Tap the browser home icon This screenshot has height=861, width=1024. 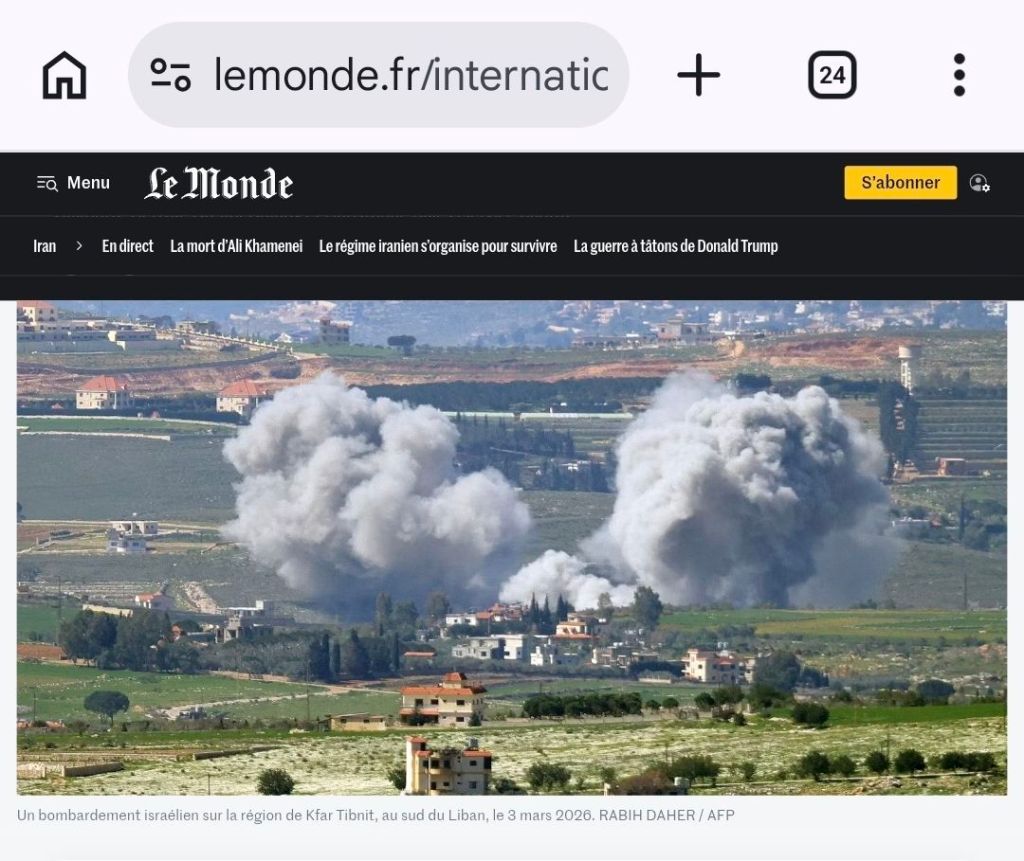click(64, 75)
